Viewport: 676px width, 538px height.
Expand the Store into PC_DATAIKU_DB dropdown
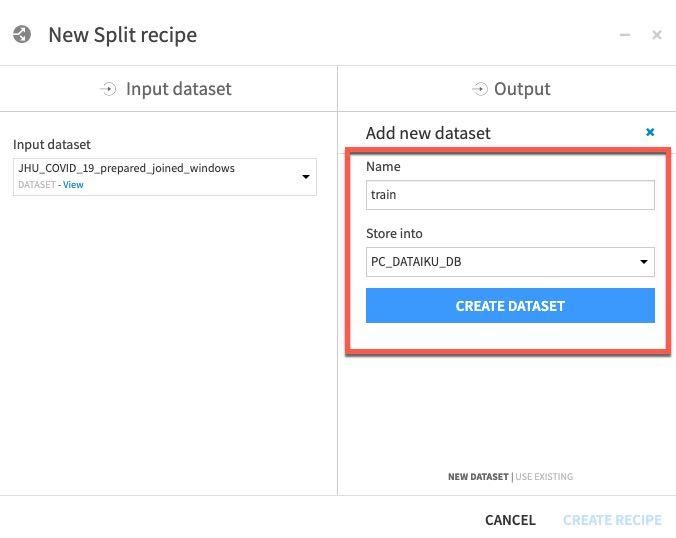[x=644, y=262]
